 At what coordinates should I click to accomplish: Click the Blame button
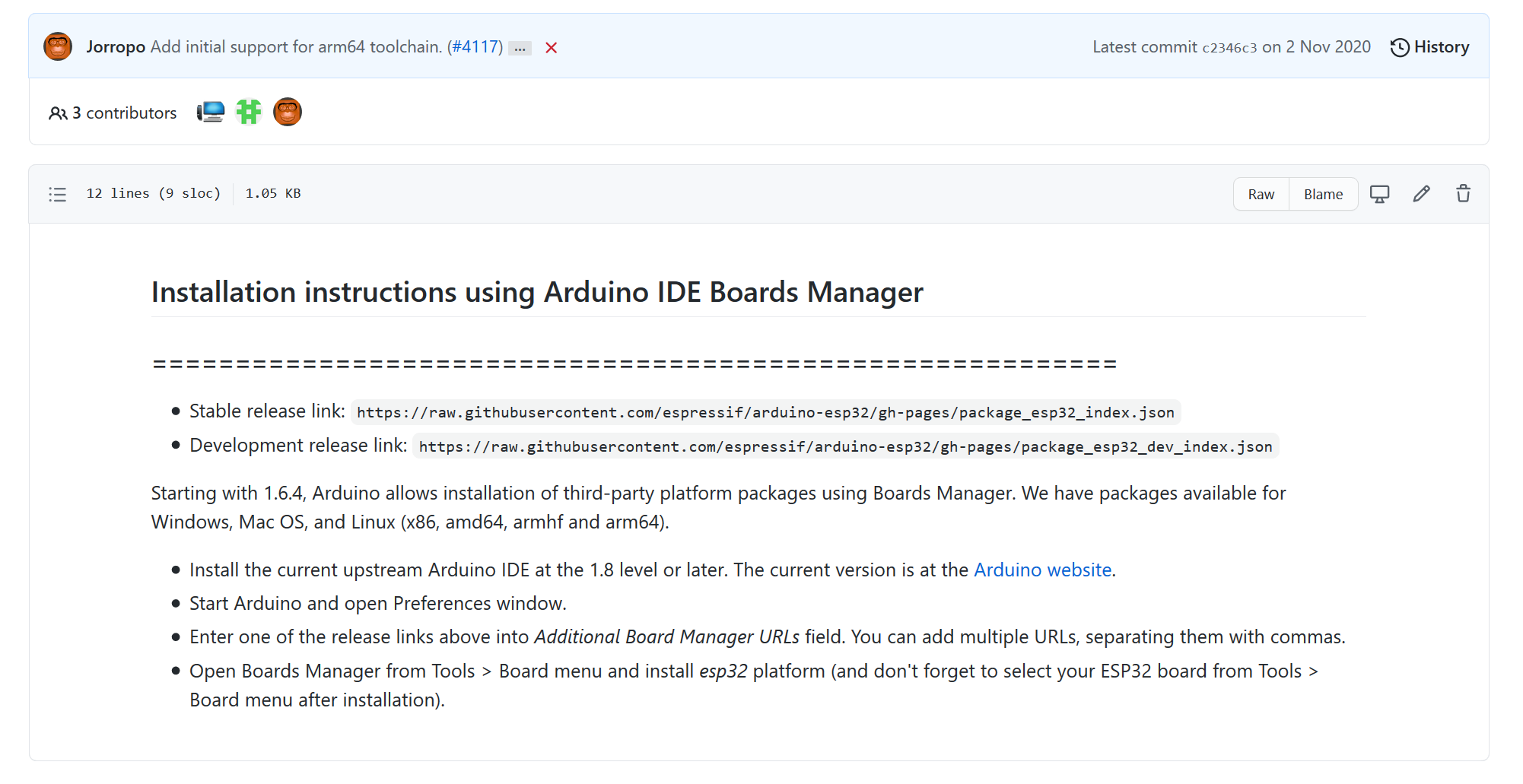(1323, 194)
